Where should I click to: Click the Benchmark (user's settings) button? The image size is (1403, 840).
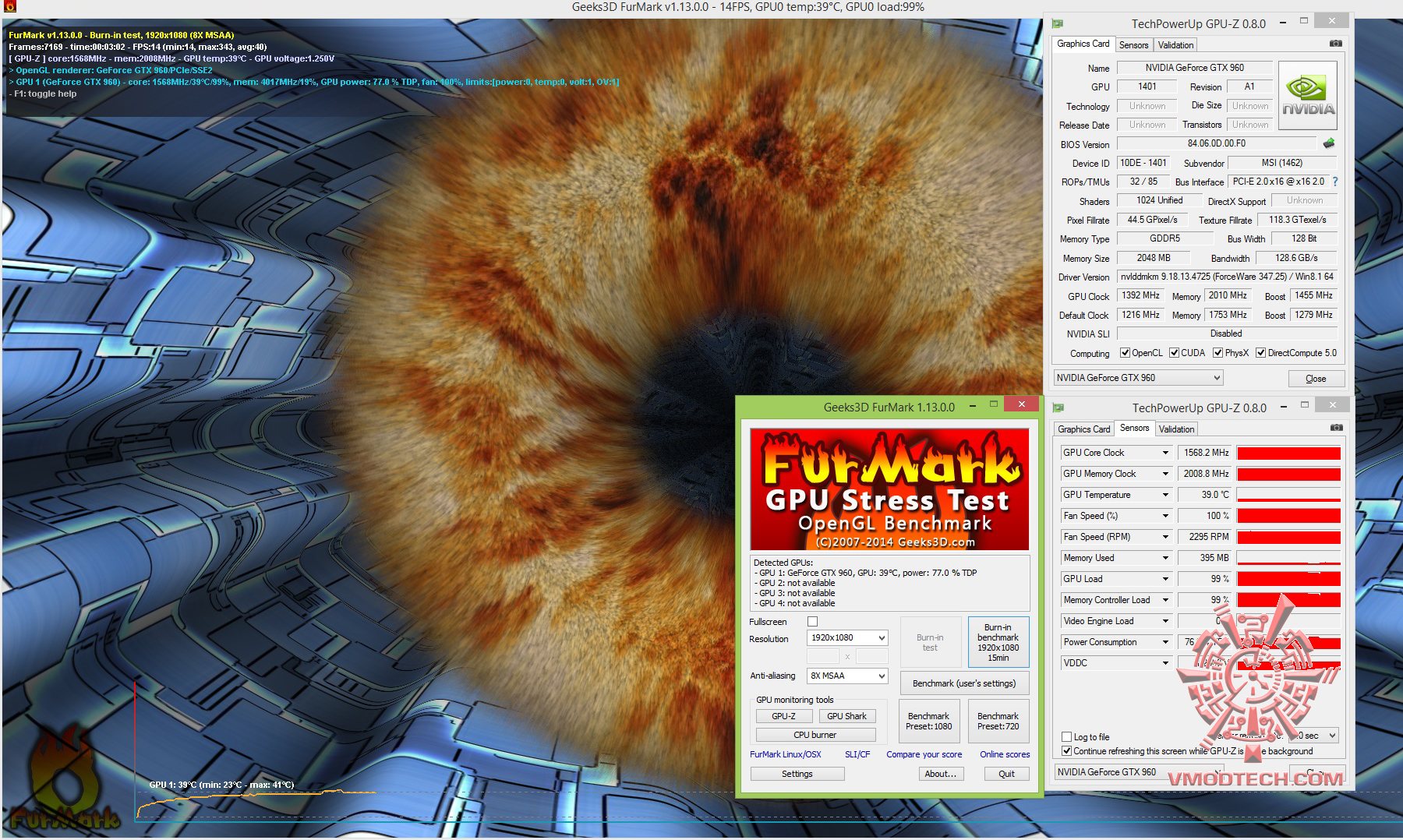point(964,683)
